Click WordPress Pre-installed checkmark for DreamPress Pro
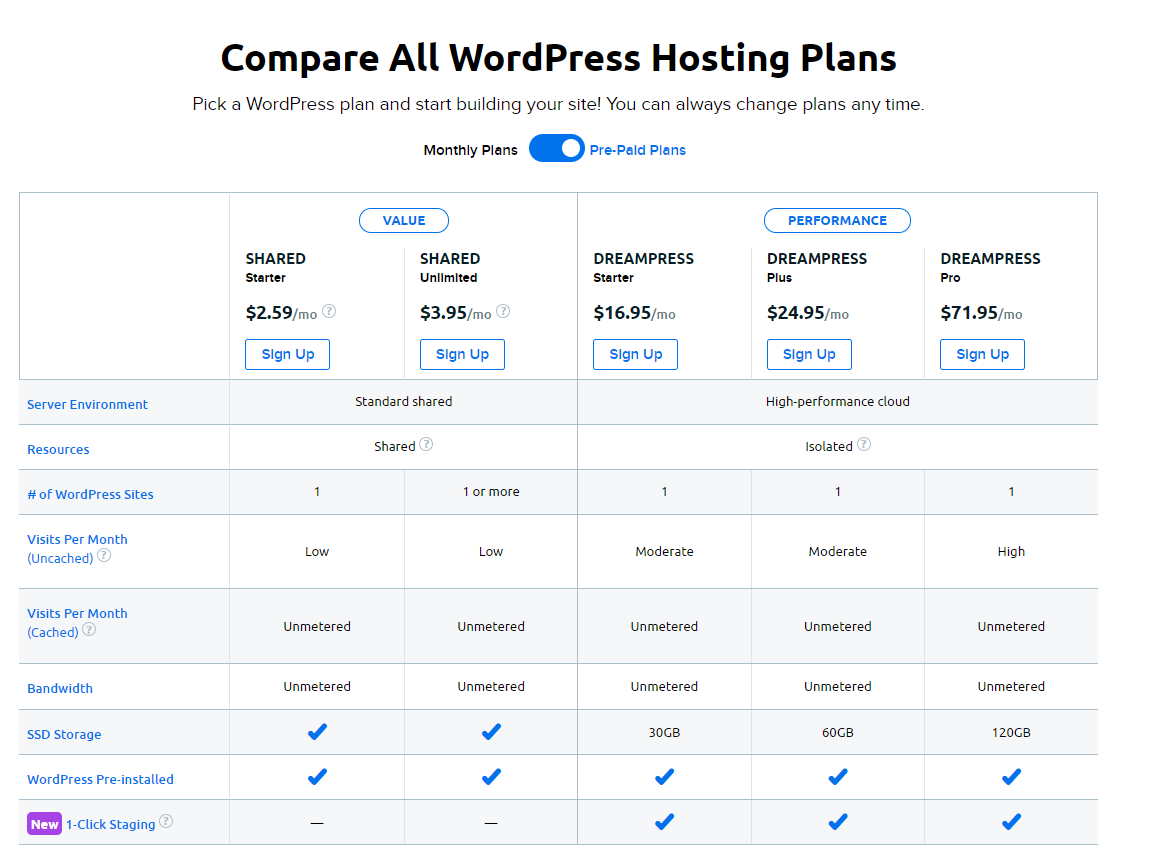Image resolution: width=1155 pixels, height=845 pixels. coord(1011,776)
